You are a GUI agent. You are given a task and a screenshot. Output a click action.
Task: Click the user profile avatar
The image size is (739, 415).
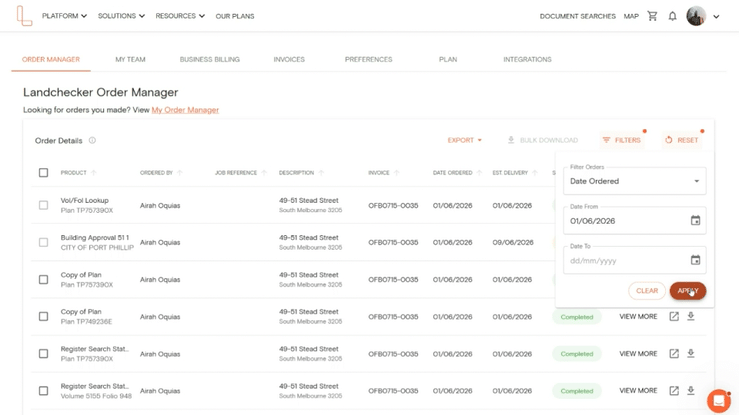pyautogui.click(x=696, y=16)
